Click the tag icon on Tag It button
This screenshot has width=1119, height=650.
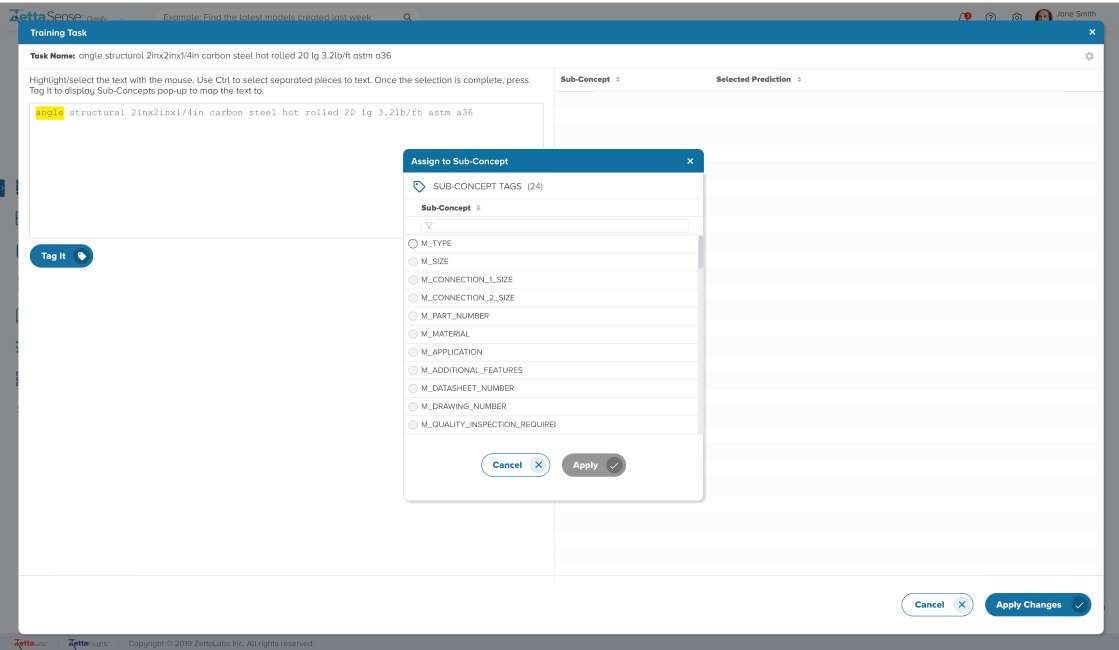pyautogui.click(x=81, y=256)
